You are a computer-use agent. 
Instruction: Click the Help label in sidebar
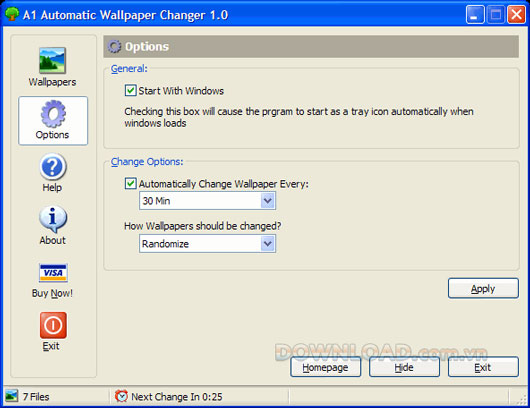pos(52,187)
